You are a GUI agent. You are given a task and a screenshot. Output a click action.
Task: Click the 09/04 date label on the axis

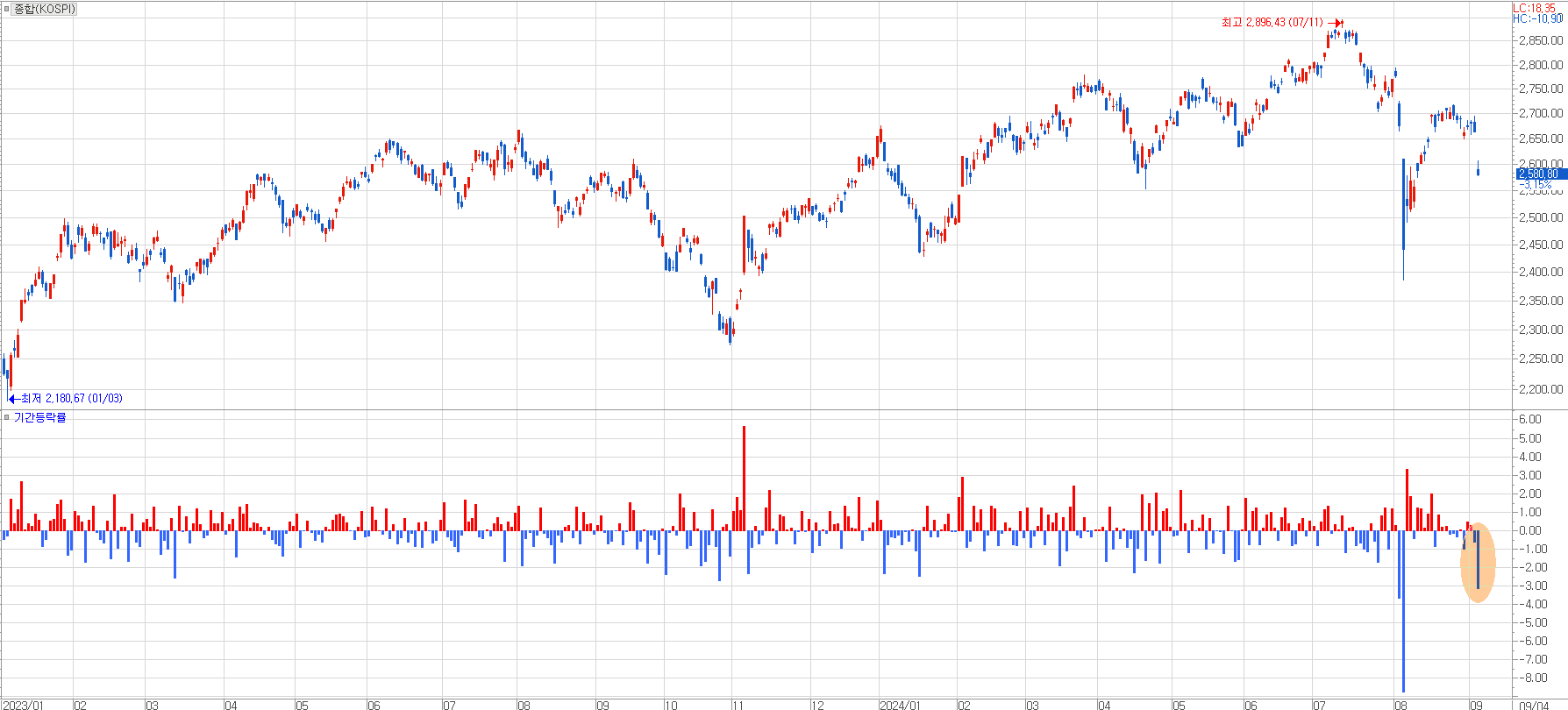point(1534,705)
